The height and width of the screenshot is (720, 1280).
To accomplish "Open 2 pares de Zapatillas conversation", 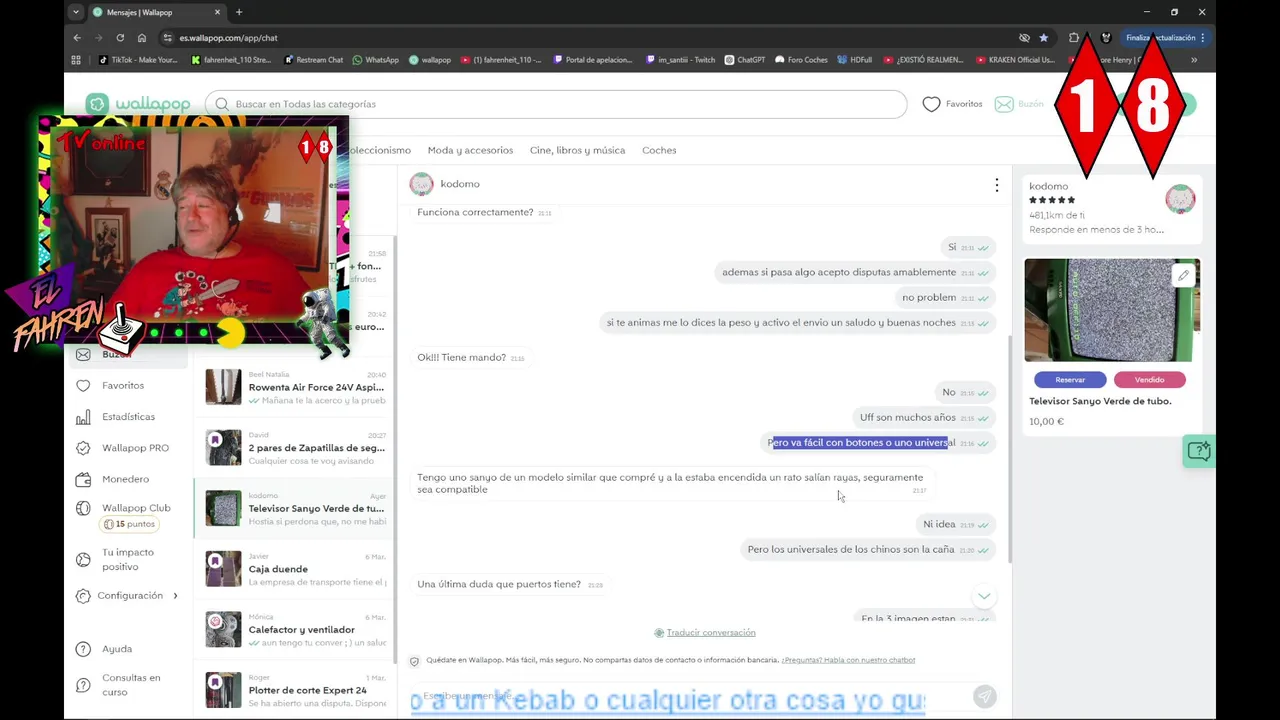I will tap(295, 448).
